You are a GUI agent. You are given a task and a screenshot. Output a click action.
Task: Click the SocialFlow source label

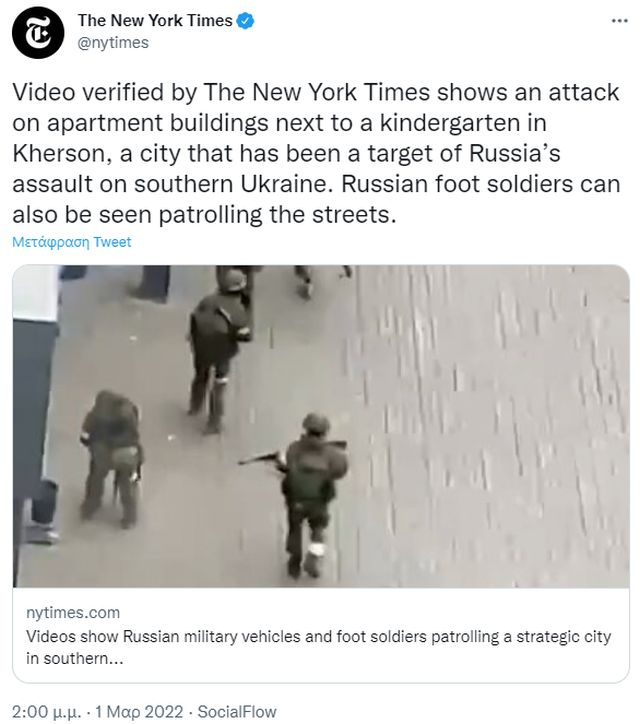tap(237, 712)
